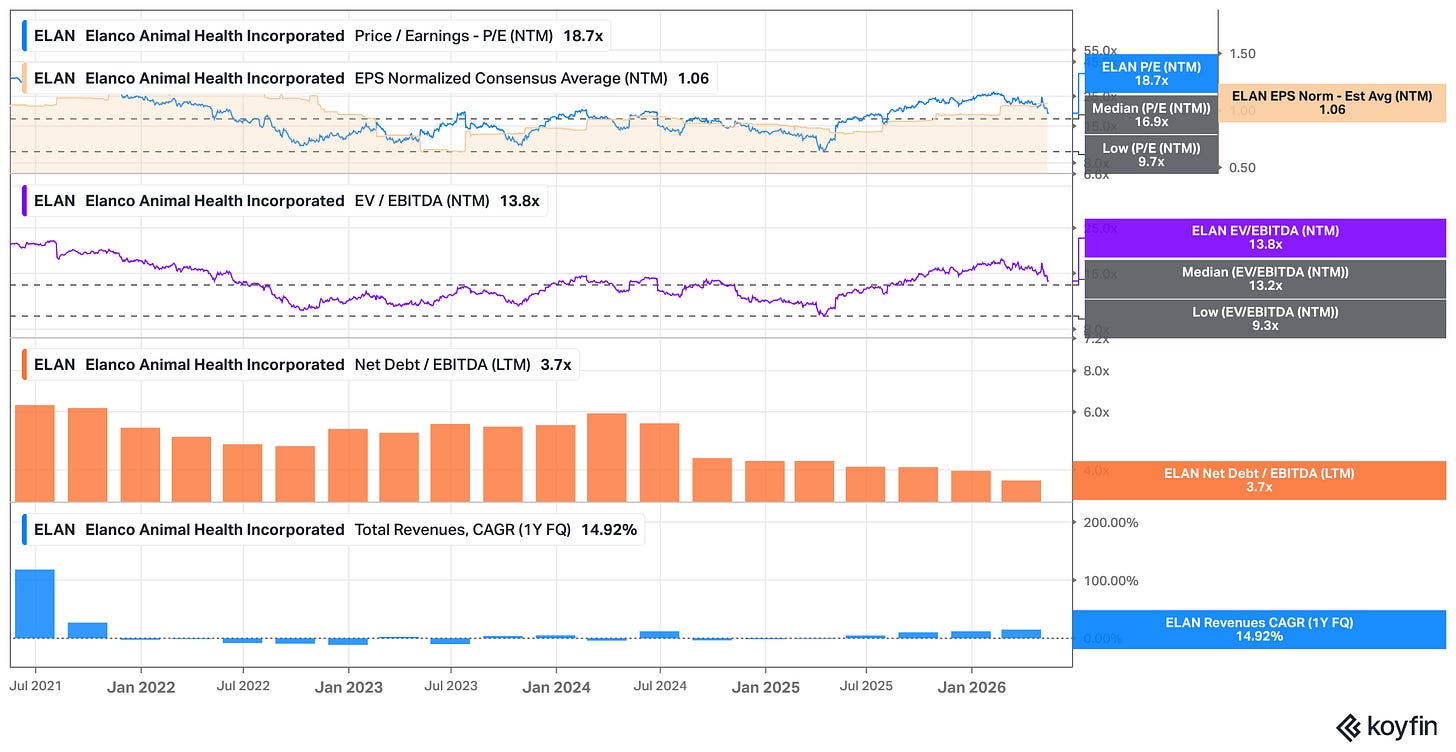The width and height of the screenshot is (1456, 752).
Task: Select the EPS Normalized Consensus Average legend
Action: [x=369, y=78]
